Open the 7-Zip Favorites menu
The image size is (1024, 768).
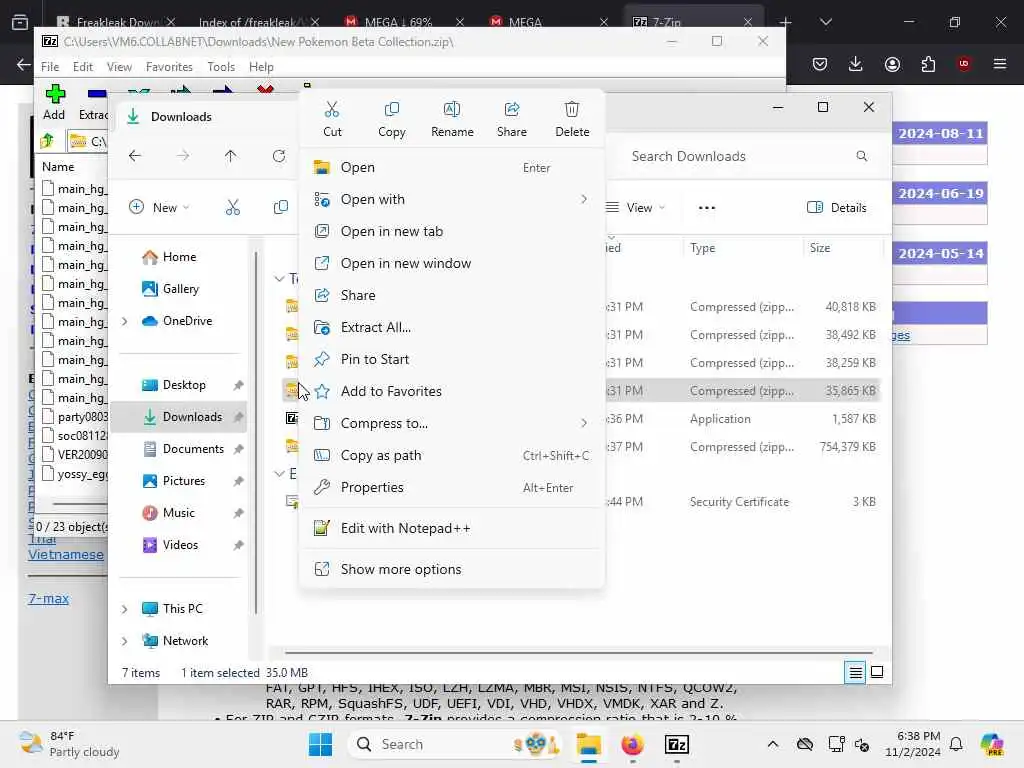click(169, 67)
